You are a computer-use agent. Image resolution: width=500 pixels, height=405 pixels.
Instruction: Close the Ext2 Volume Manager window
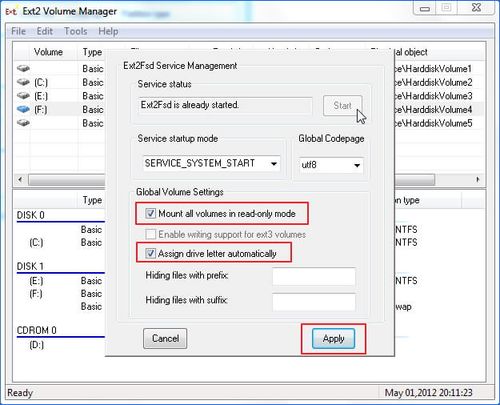477,8
